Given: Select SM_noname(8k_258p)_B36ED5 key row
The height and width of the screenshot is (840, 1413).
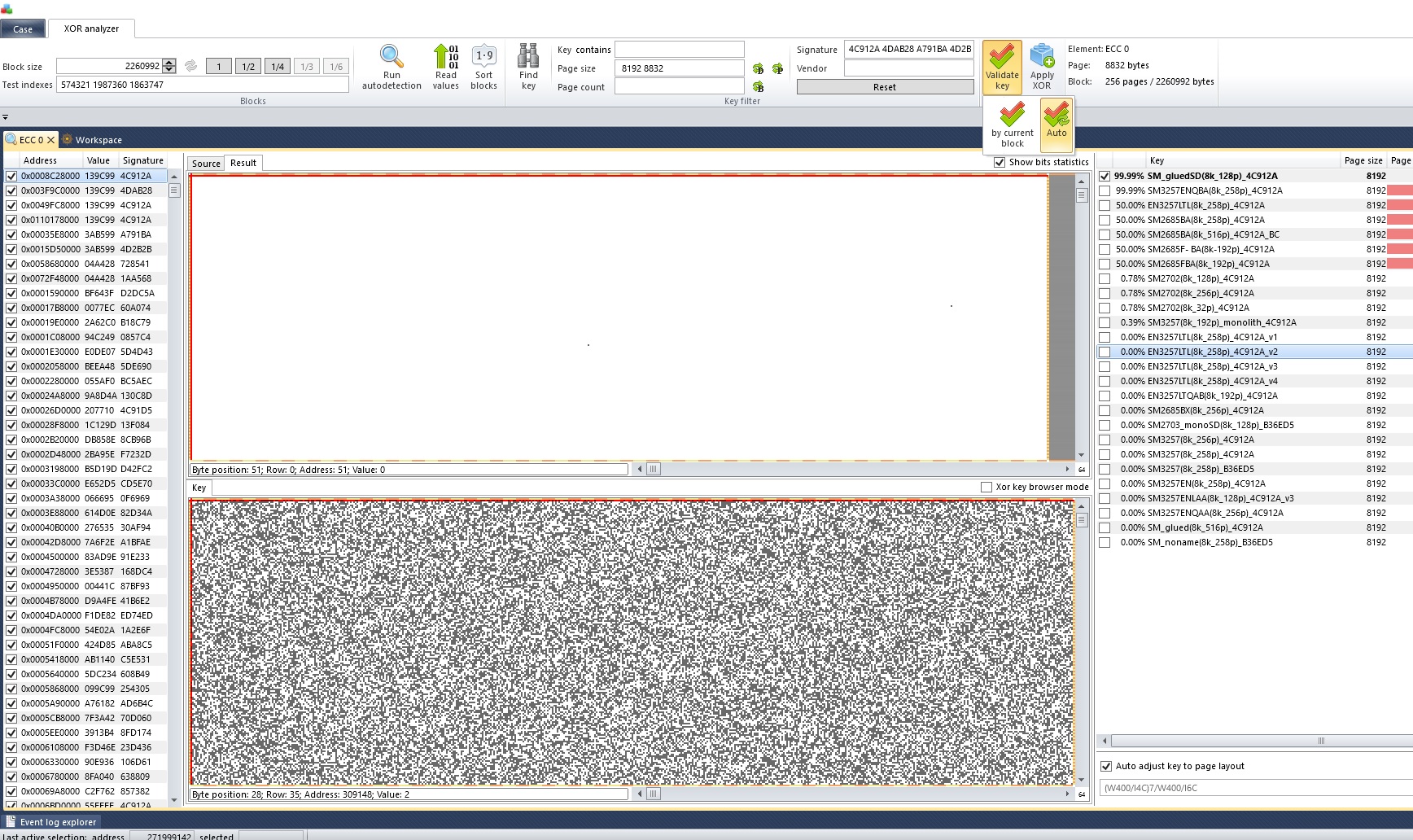Looking at the screenshot, I should [x=1254, y=542].
